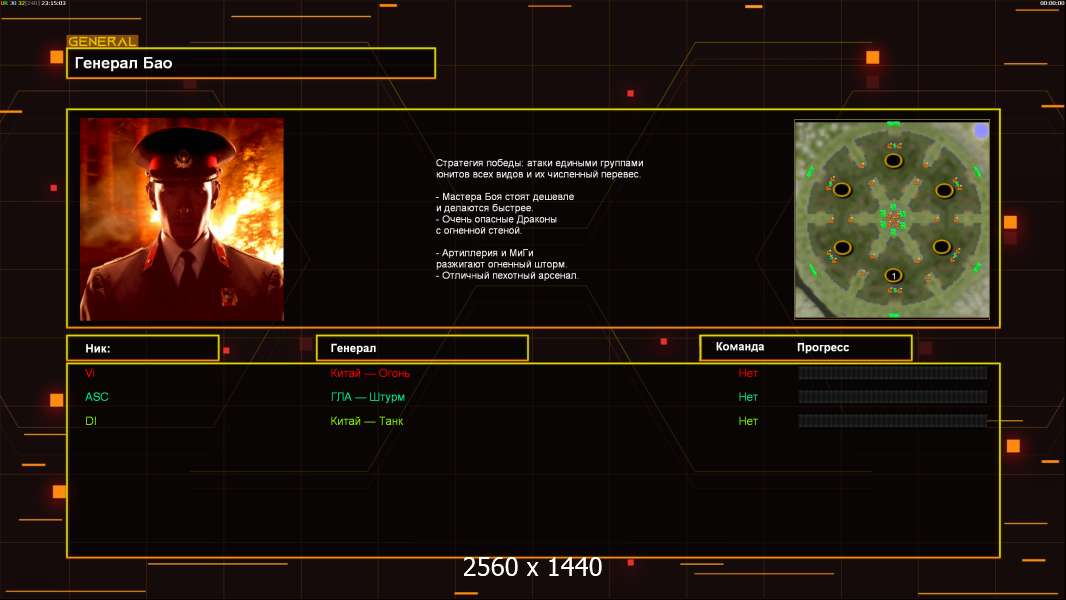This screenshot has width=1066, height=600.
Task: Select player nickname 'ASC'
Action: [x=97, y=397]
